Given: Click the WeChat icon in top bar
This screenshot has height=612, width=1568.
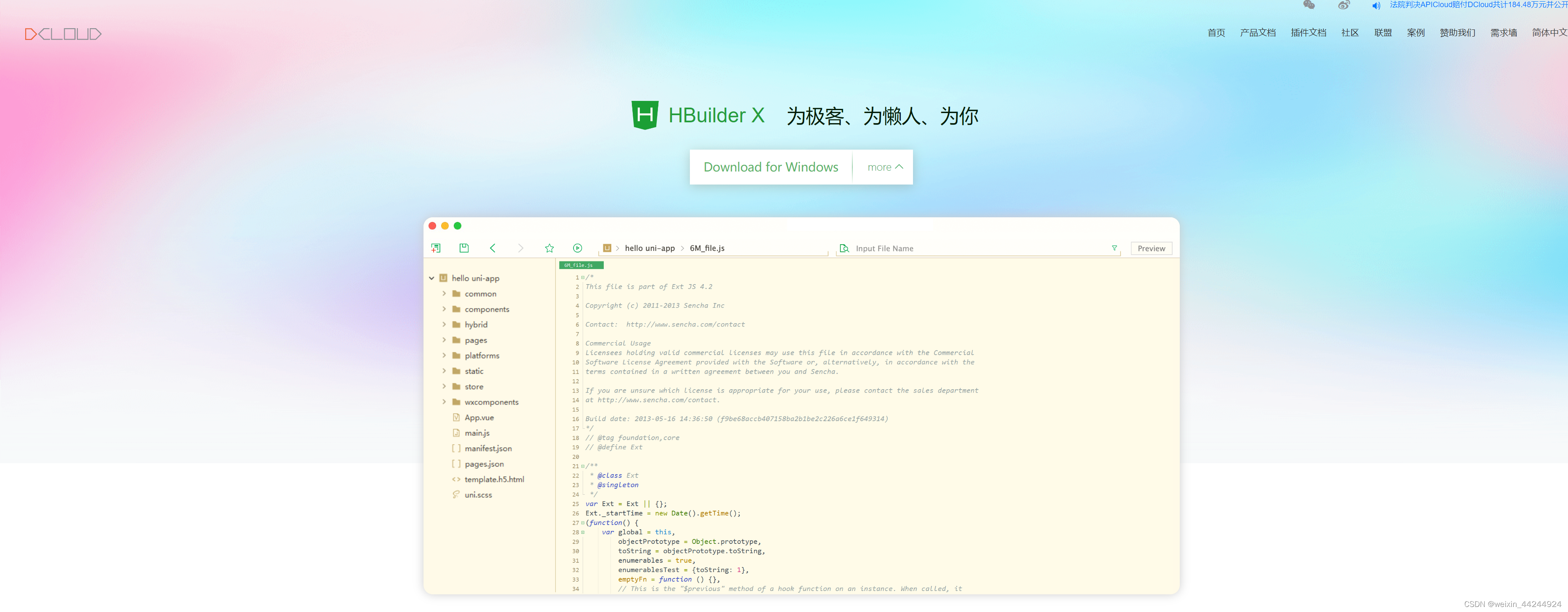Looking at the screenshot, I should (x=1309, y=5).
